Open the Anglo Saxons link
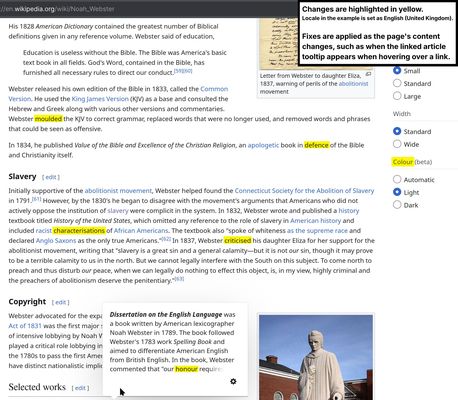The image size is (458, 400). coord(56,241)
